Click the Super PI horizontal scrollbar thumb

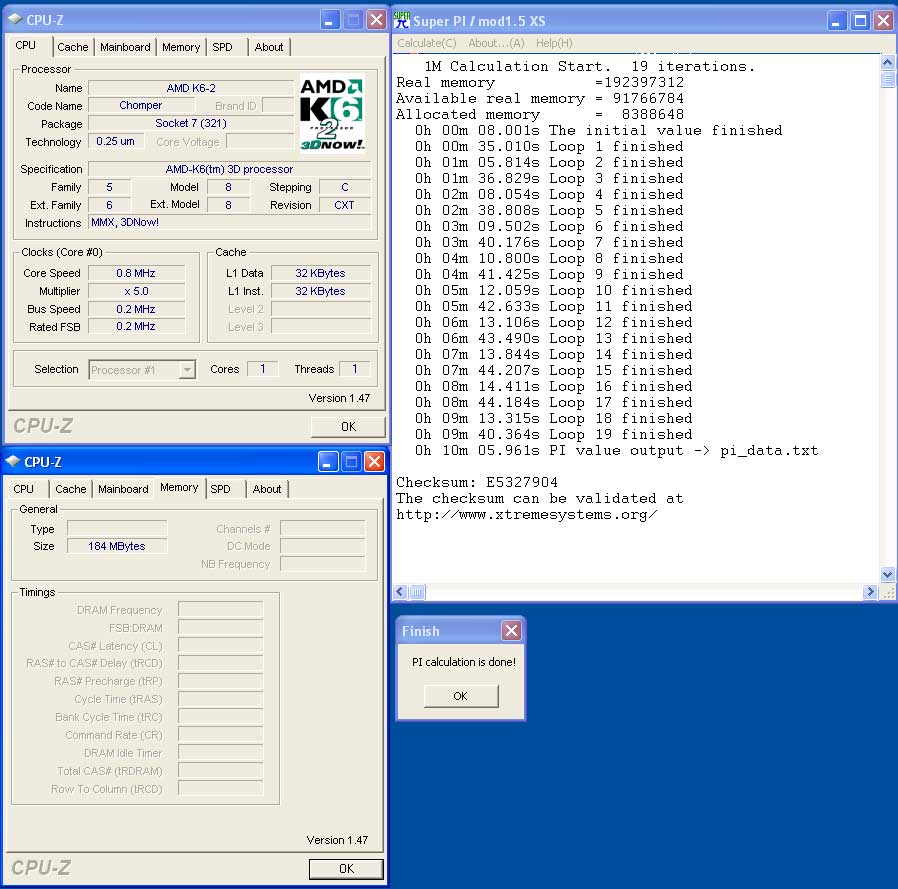click(418, 592)
